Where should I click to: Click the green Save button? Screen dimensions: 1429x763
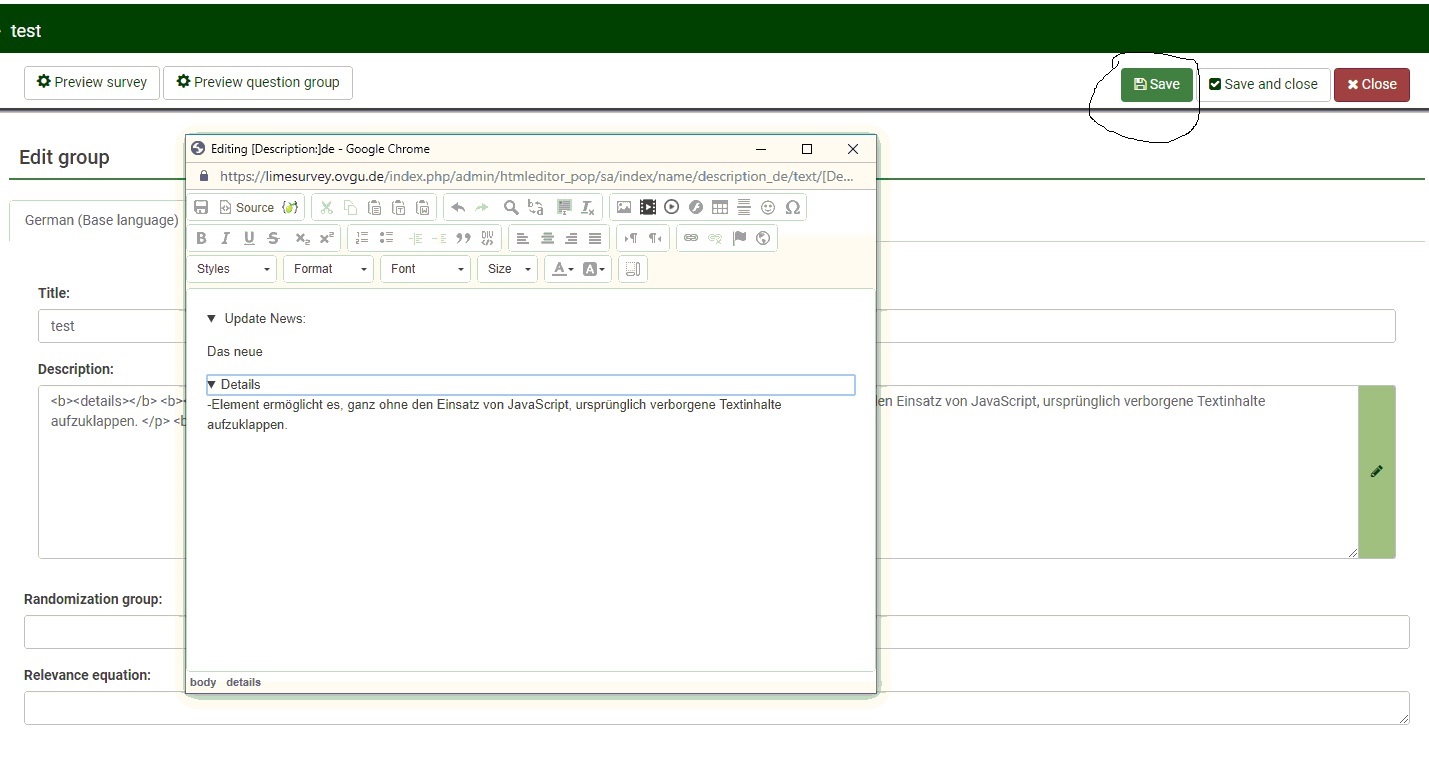click(x=1156, y=85)
